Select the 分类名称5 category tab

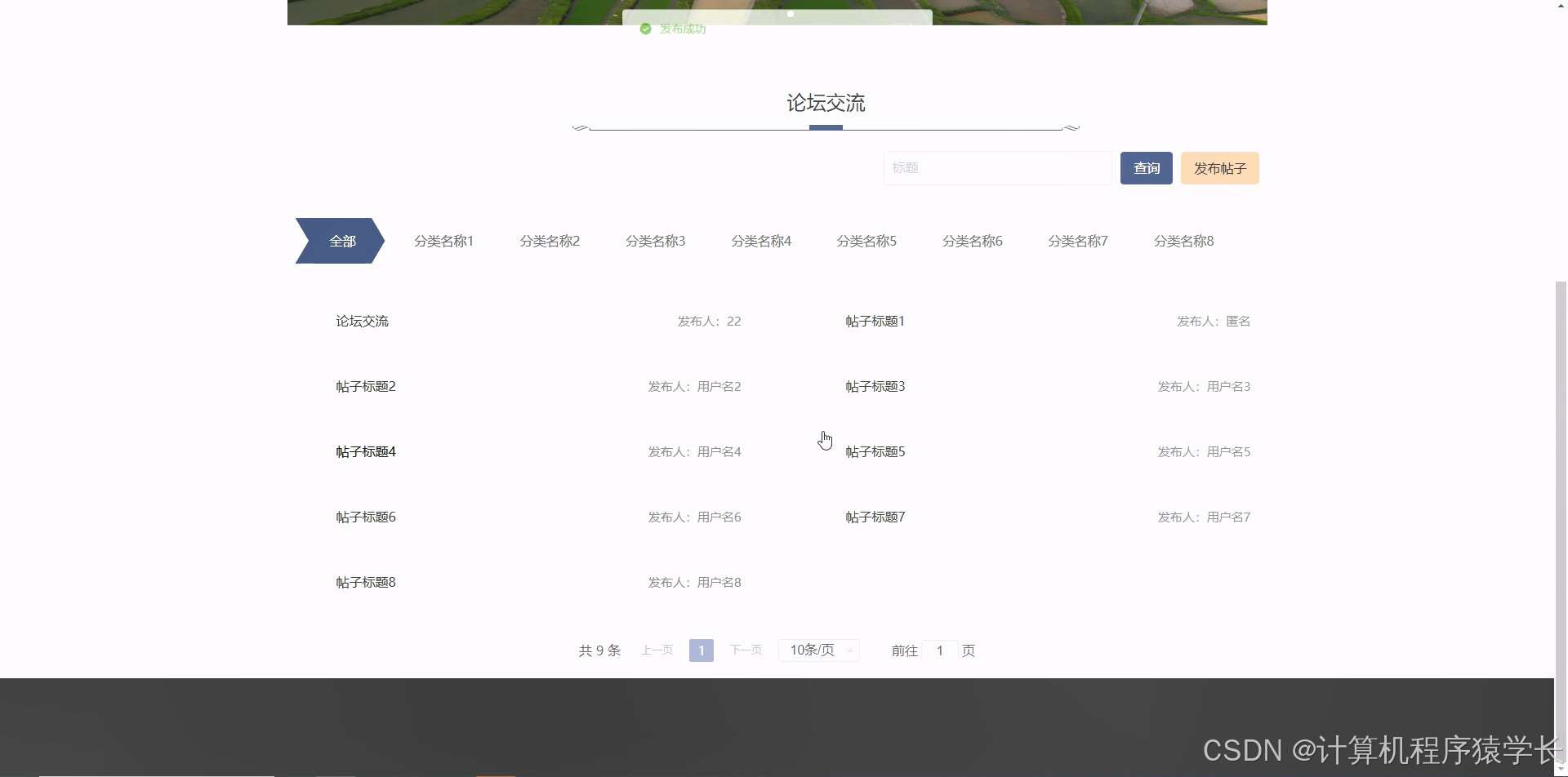coord(866,241)
